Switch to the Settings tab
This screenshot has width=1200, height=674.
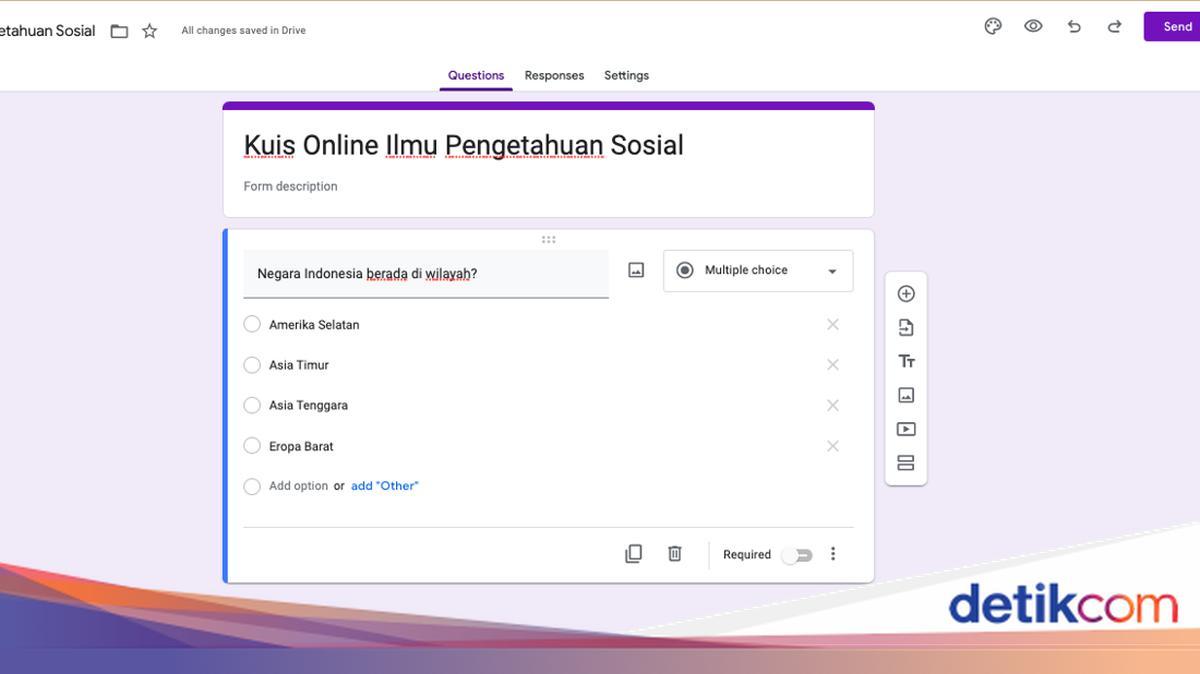[x=626, y=76]
